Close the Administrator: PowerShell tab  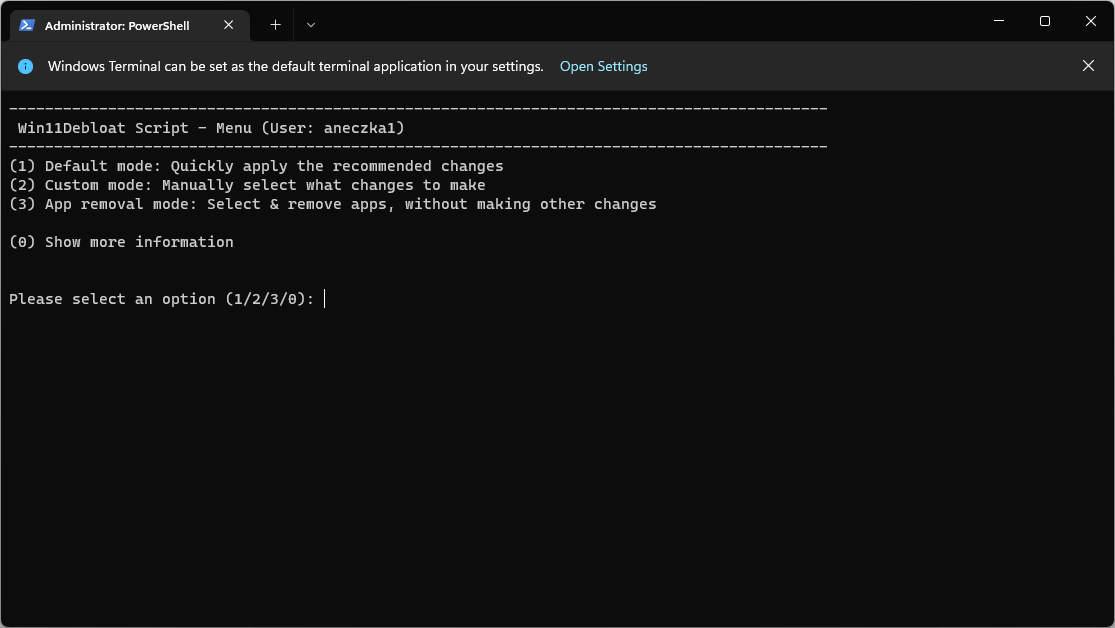[228, 25]
